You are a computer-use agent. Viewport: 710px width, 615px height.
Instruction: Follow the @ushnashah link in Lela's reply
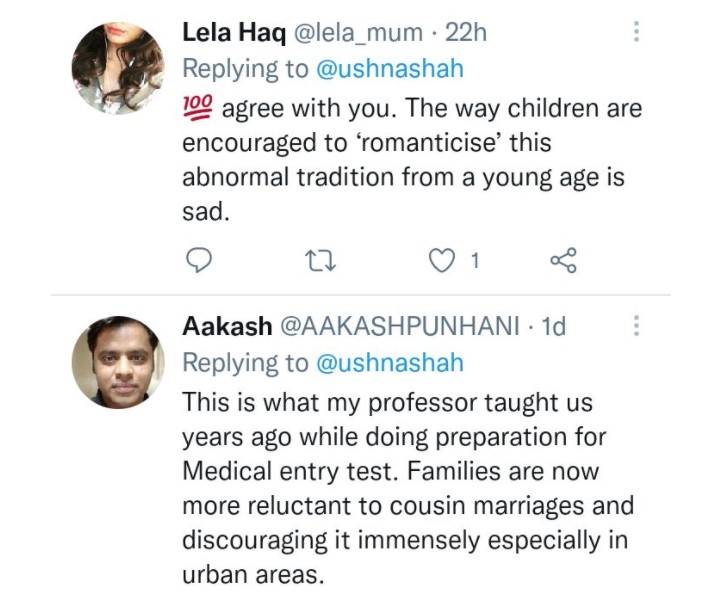point(390,69)
